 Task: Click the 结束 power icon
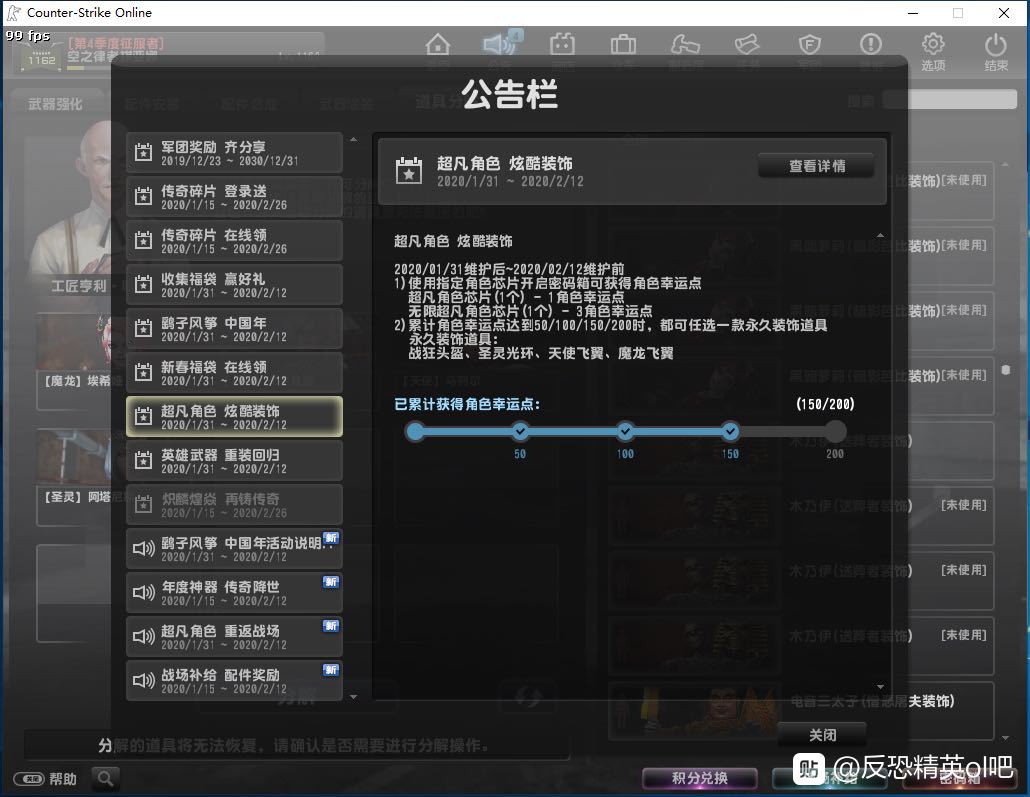(995, 45)
